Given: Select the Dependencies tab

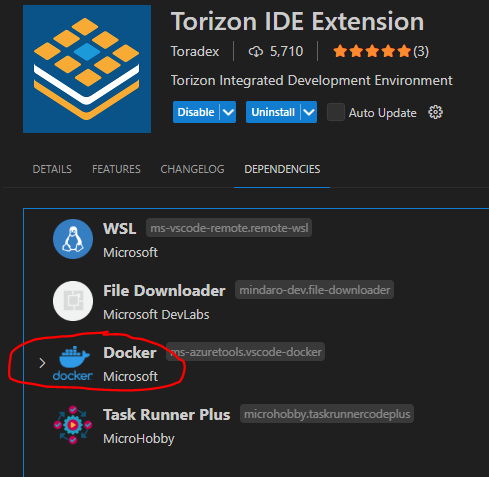Looking at the screenshot, I should point(282,169).
